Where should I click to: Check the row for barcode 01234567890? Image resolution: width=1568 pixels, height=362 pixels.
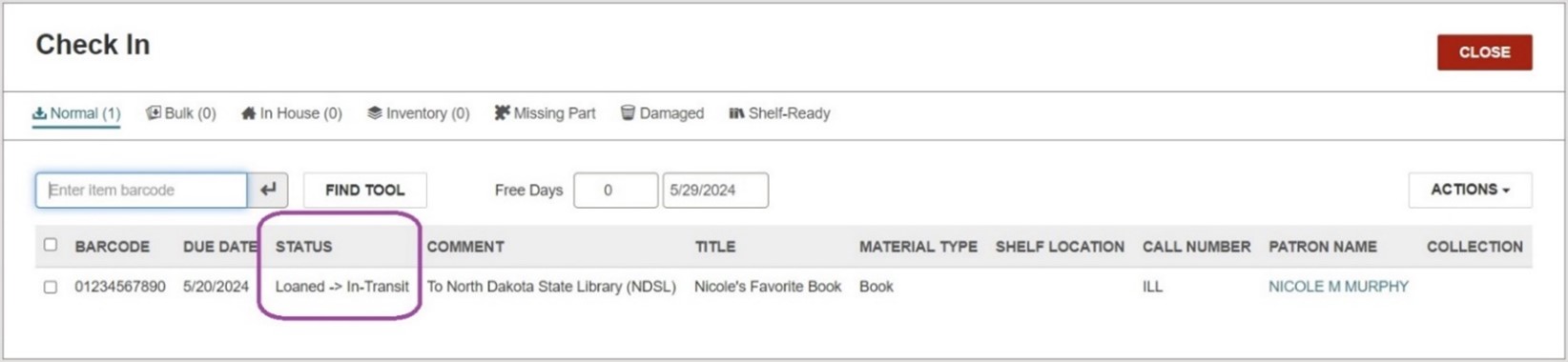point(51,287)
